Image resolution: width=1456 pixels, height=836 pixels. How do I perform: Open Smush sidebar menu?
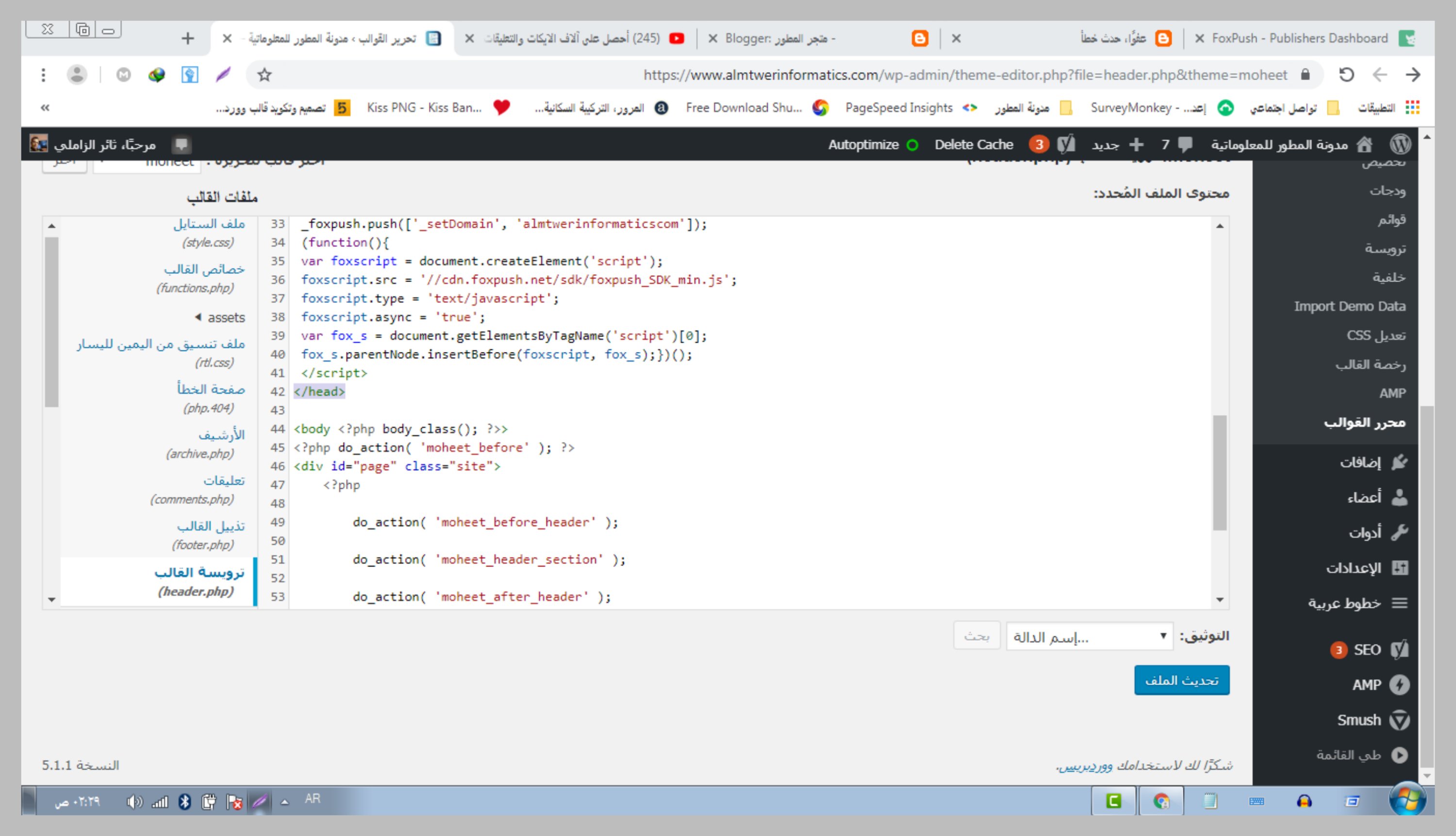tap(1373, 720)
